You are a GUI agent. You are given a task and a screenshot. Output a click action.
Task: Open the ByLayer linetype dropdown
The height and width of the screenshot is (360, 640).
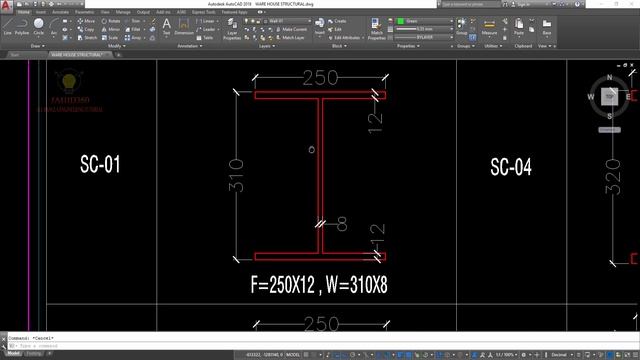click(x=425, y=37)
